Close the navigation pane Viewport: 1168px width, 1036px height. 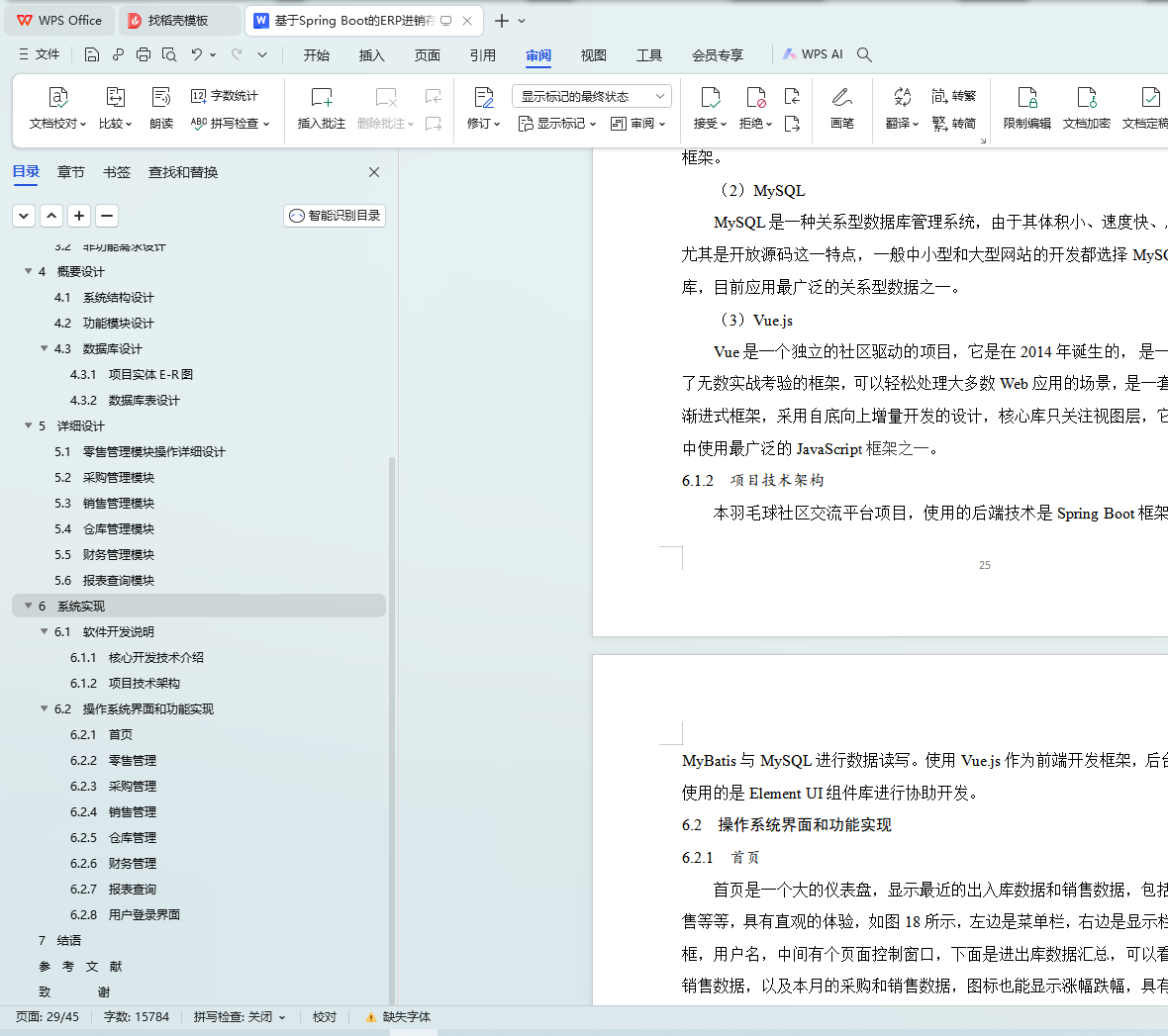tap(374, 172)
